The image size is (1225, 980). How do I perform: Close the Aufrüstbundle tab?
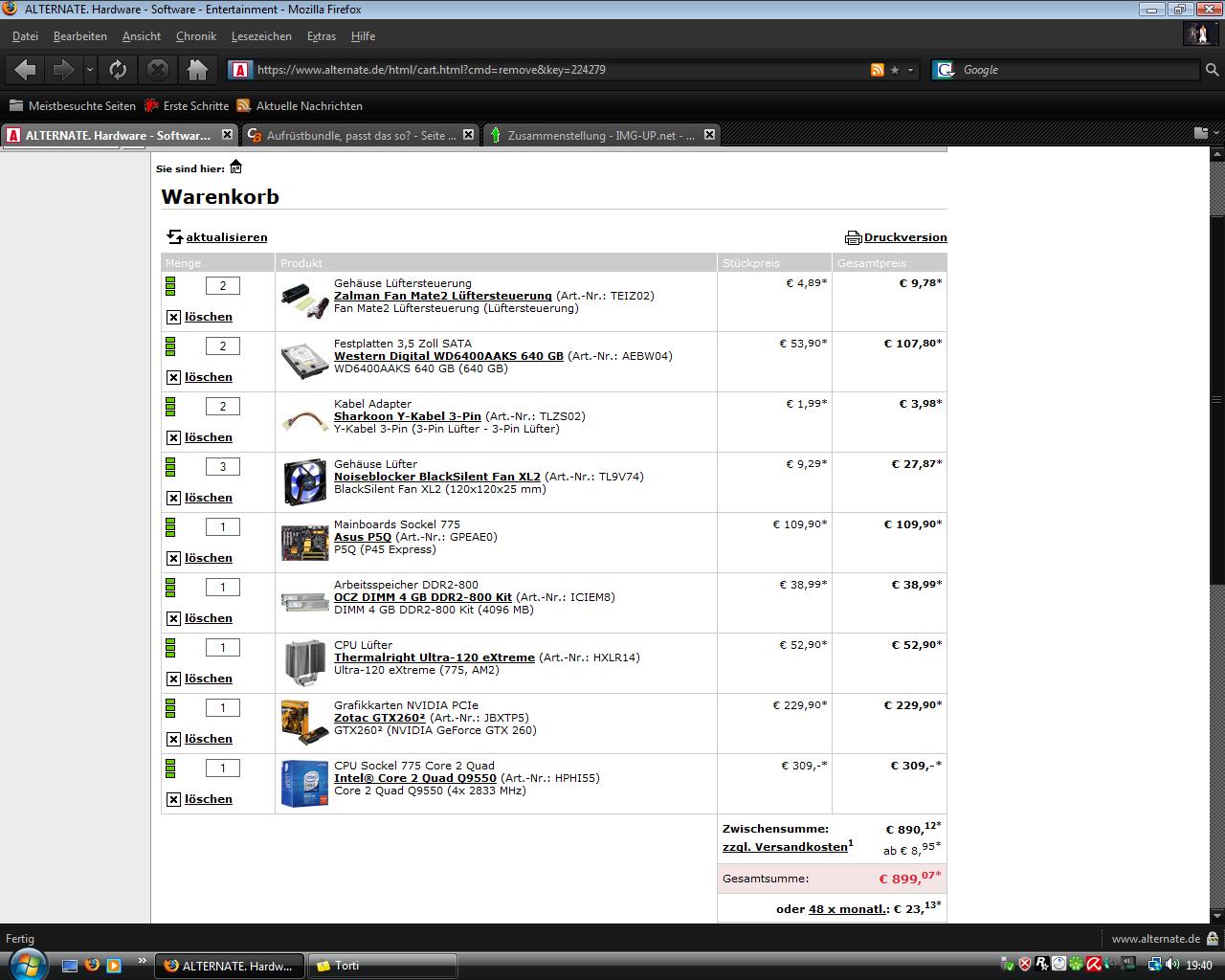[468, 135]
